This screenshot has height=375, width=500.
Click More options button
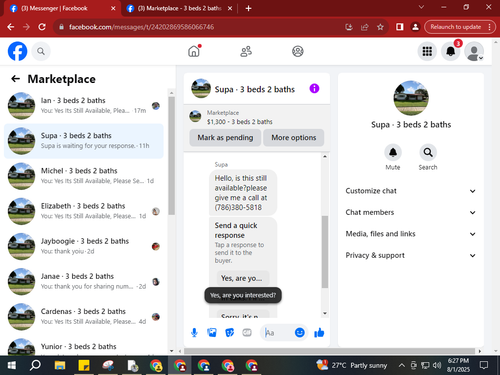[294, 138]
